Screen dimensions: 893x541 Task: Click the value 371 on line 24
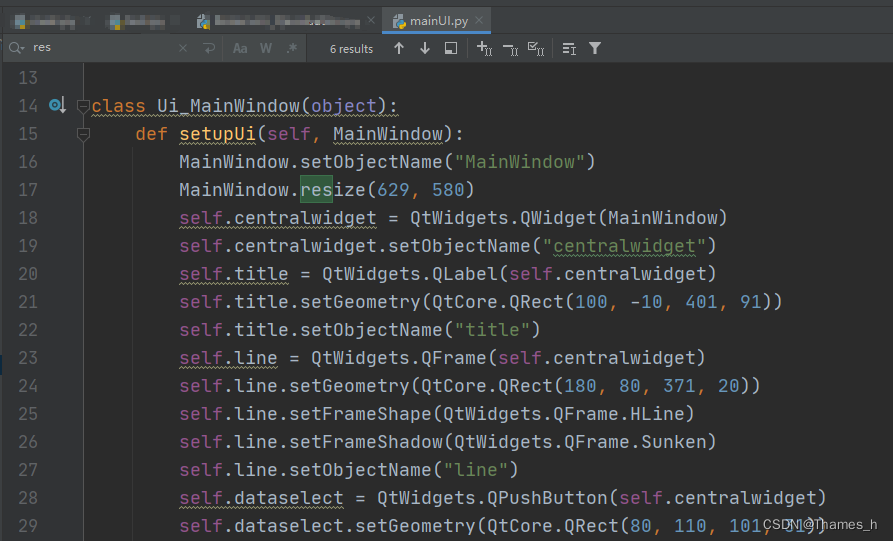[679, 386]
